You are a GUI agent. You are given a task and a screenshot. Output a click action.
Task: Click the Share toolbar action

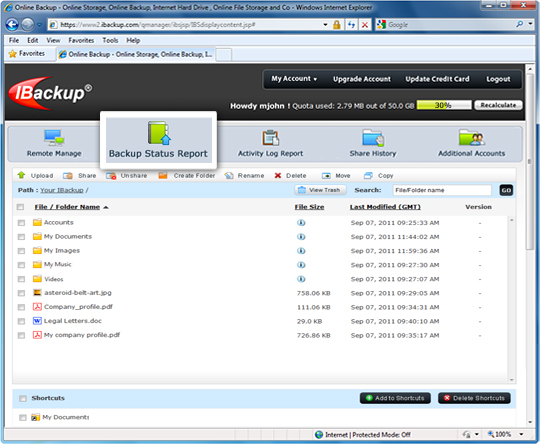click(x=80, y=176)
